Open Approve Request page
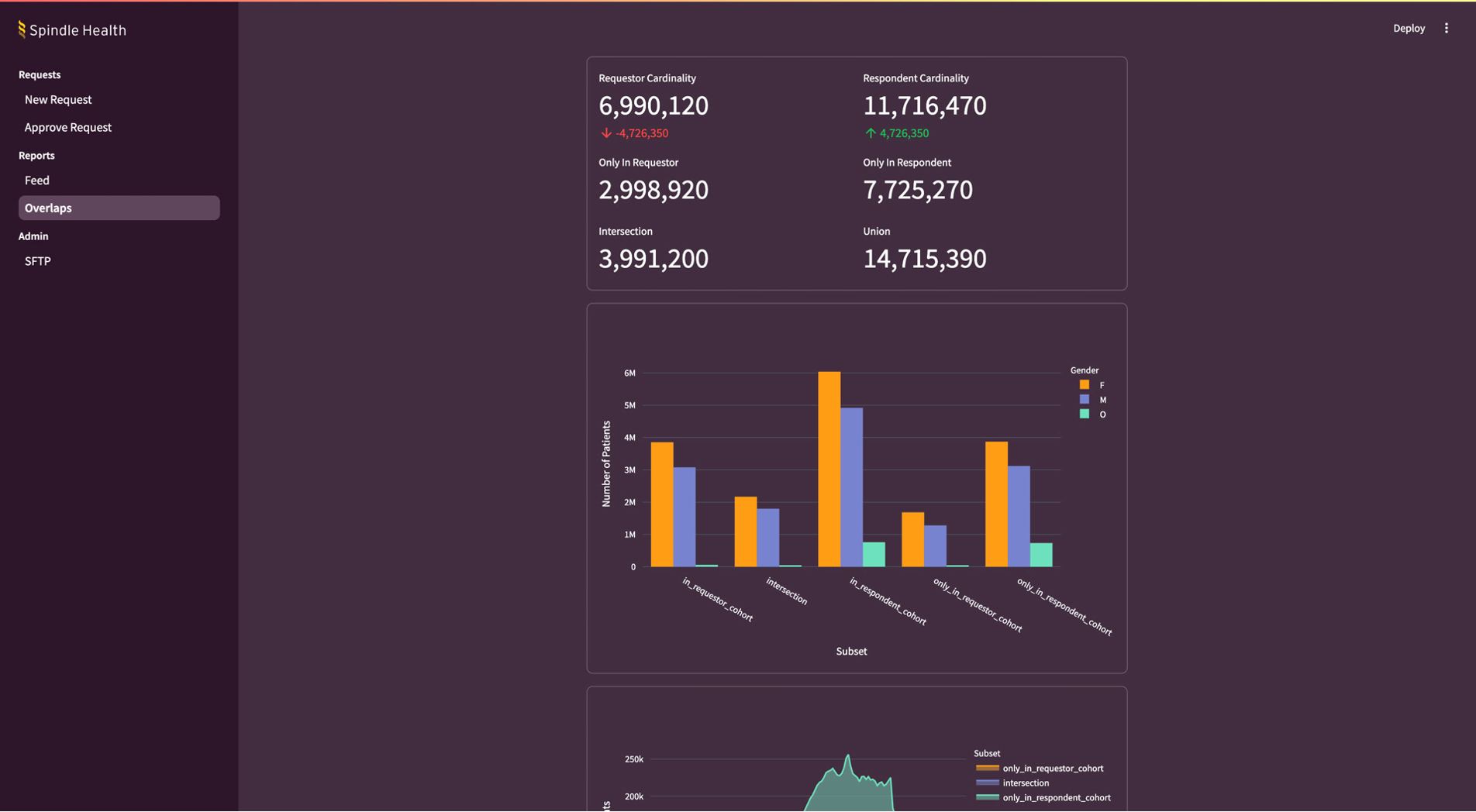 [119, 127]
